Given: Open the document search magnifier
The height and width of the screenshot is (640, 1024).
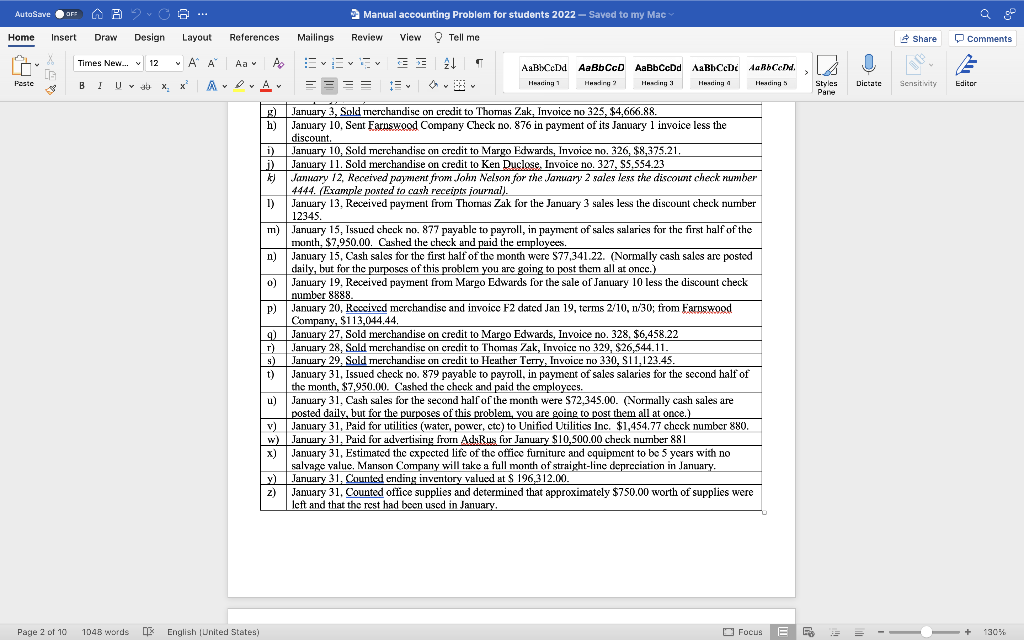Looking at the screenshot, I should tap(985, 14).
